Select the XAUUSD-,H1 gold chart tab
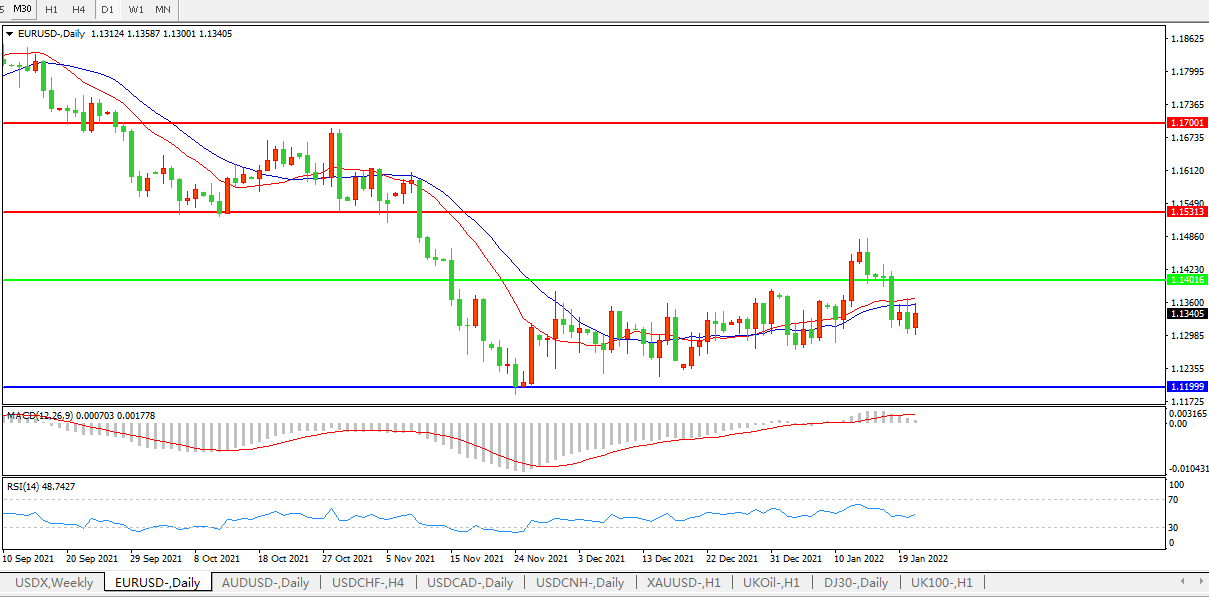Viewport: 1209px width, 597px height. pos(681,582)
